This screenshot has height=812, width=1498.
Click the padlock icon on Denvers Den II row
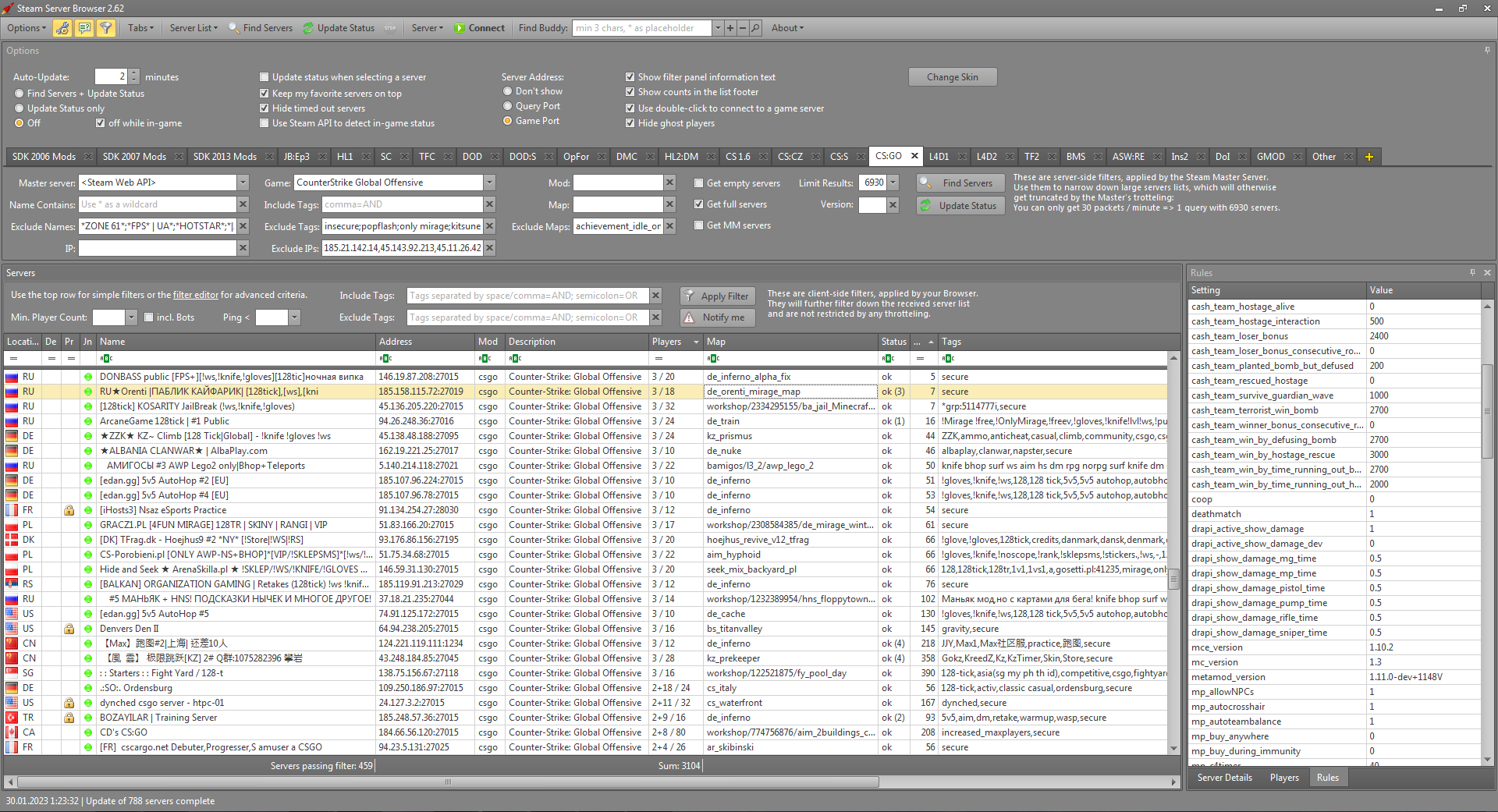point(69,629)
